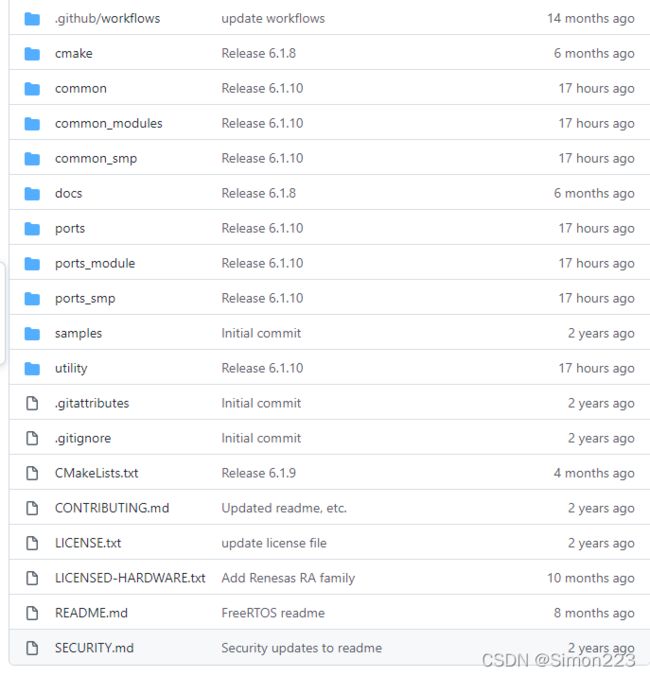Click folder icon for common_modules
The height and width of the screenshot is (676, 650).
32,124
